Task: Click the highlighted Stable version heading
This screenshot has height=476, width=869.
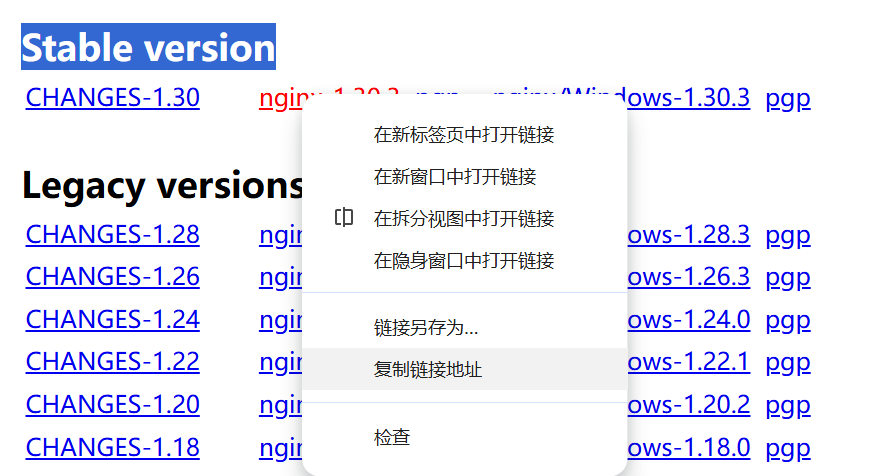Action: point(149,47)
